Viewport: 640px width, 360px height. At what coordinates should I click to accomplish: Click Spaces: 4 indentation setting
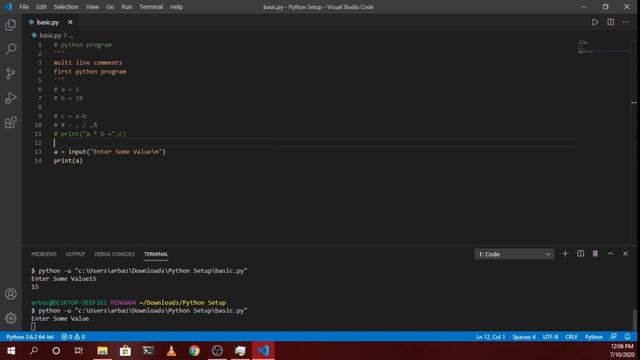point(524,337)
